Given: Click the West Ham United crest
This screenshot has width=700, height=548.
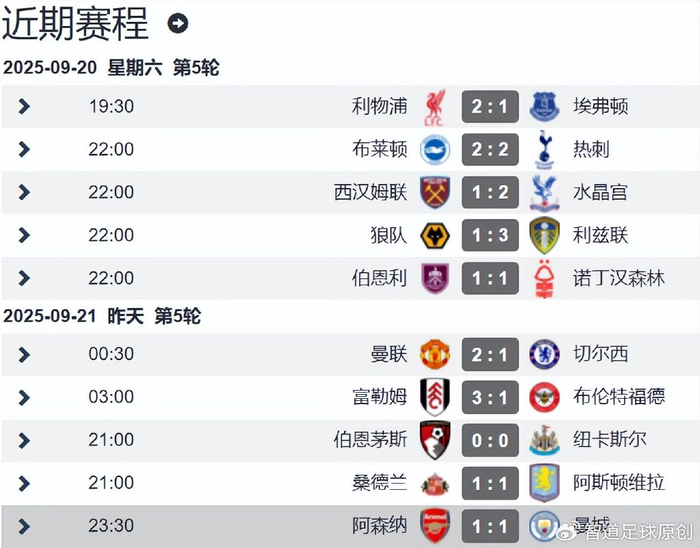Looking at the screenshot, I should tap(435, 192).
